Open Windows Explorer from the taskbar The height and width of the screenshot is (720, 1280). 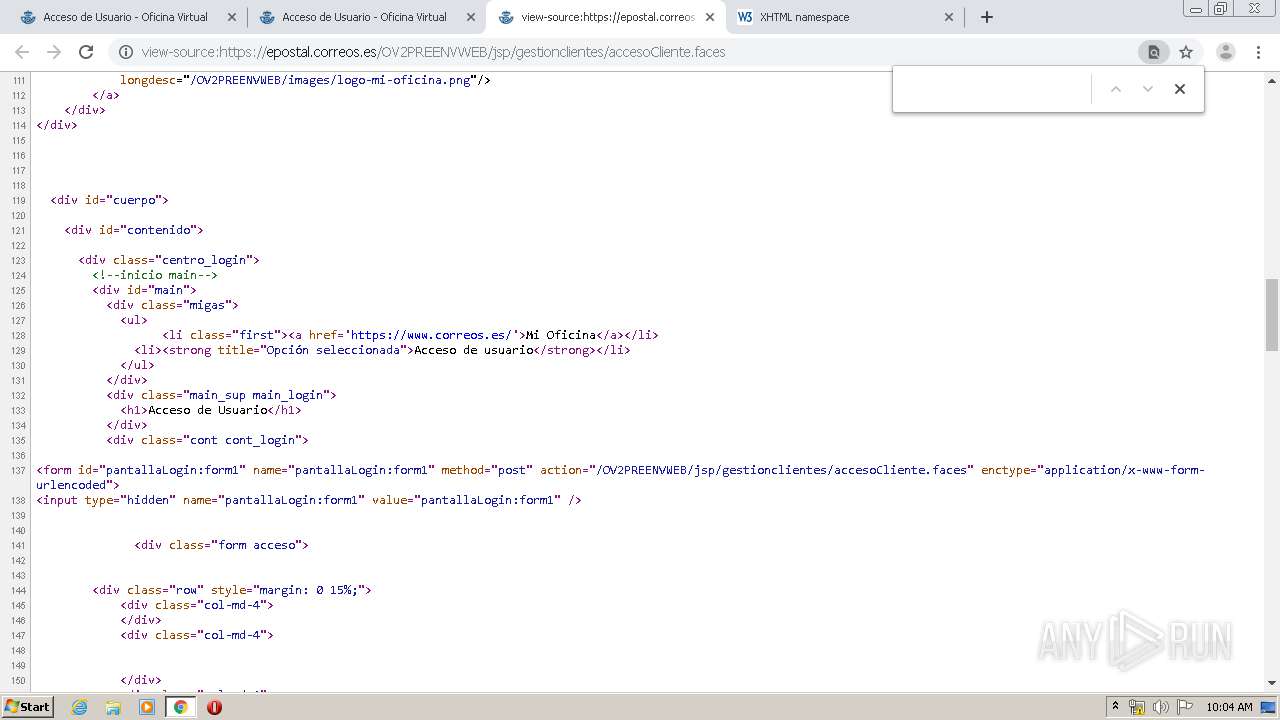tap(113, 707)
